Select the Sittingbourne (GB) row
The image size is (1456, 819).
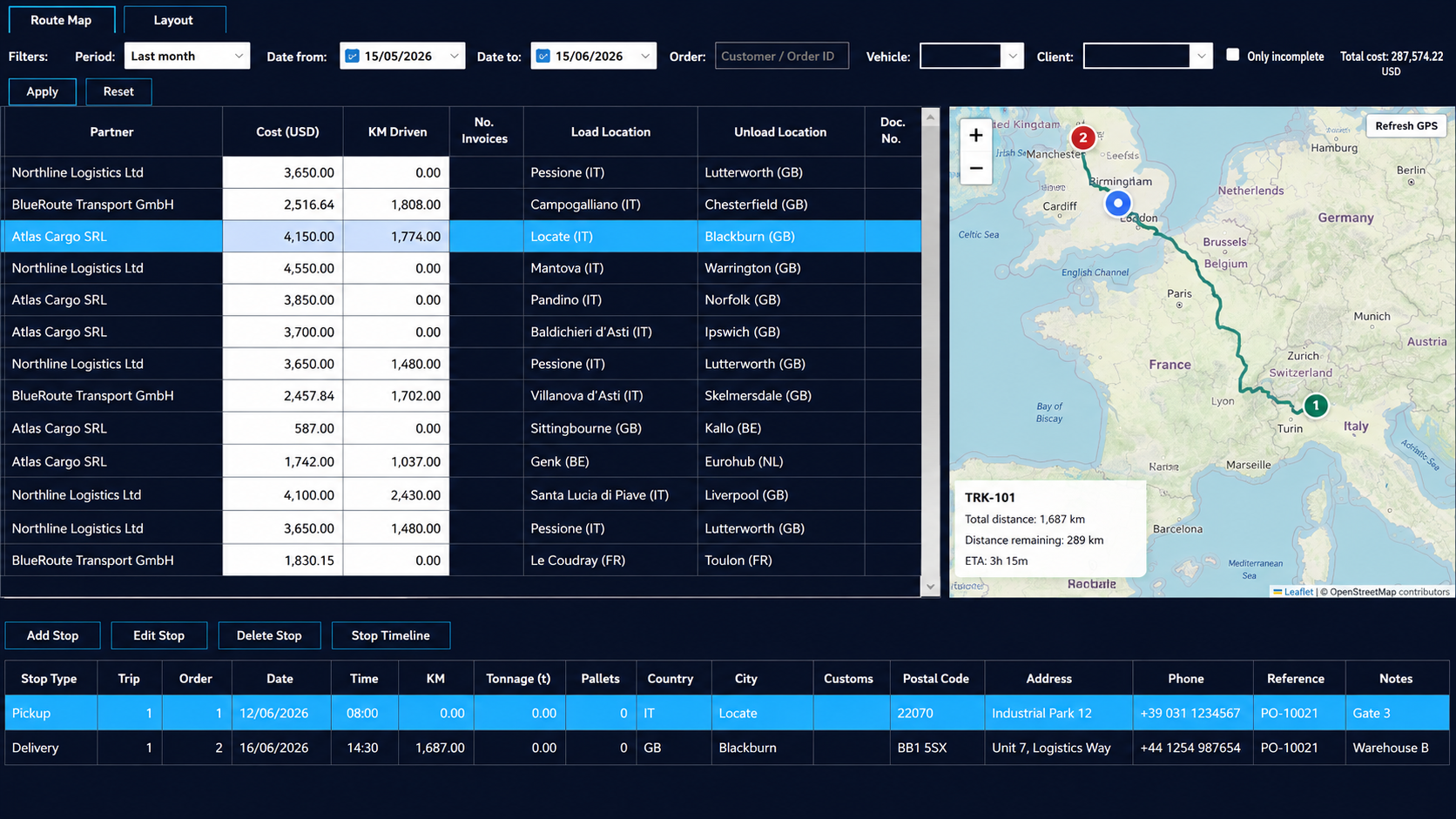click(x=462, y=428)
